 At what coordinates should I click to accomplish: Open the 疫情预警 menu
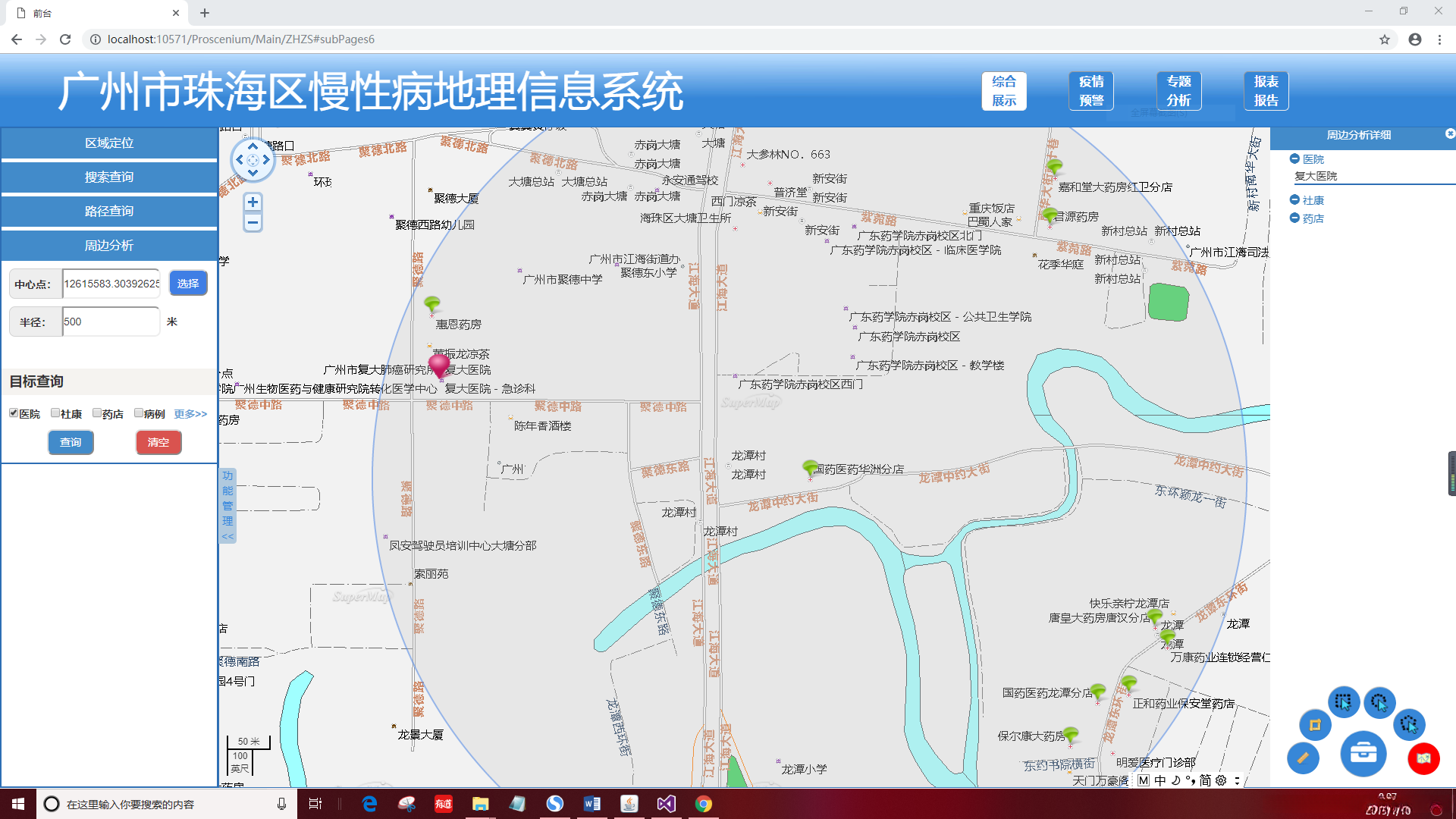(x=1091, y=91)
